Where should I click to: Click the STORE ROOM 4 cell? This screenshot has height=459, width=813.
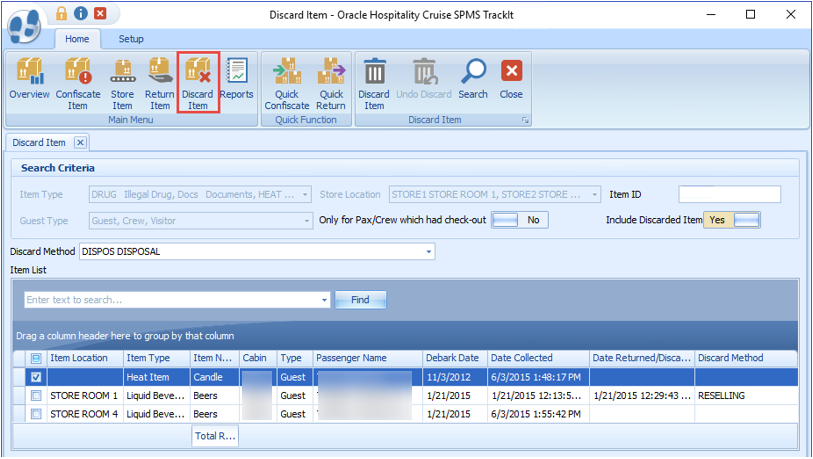coord(85,414)
